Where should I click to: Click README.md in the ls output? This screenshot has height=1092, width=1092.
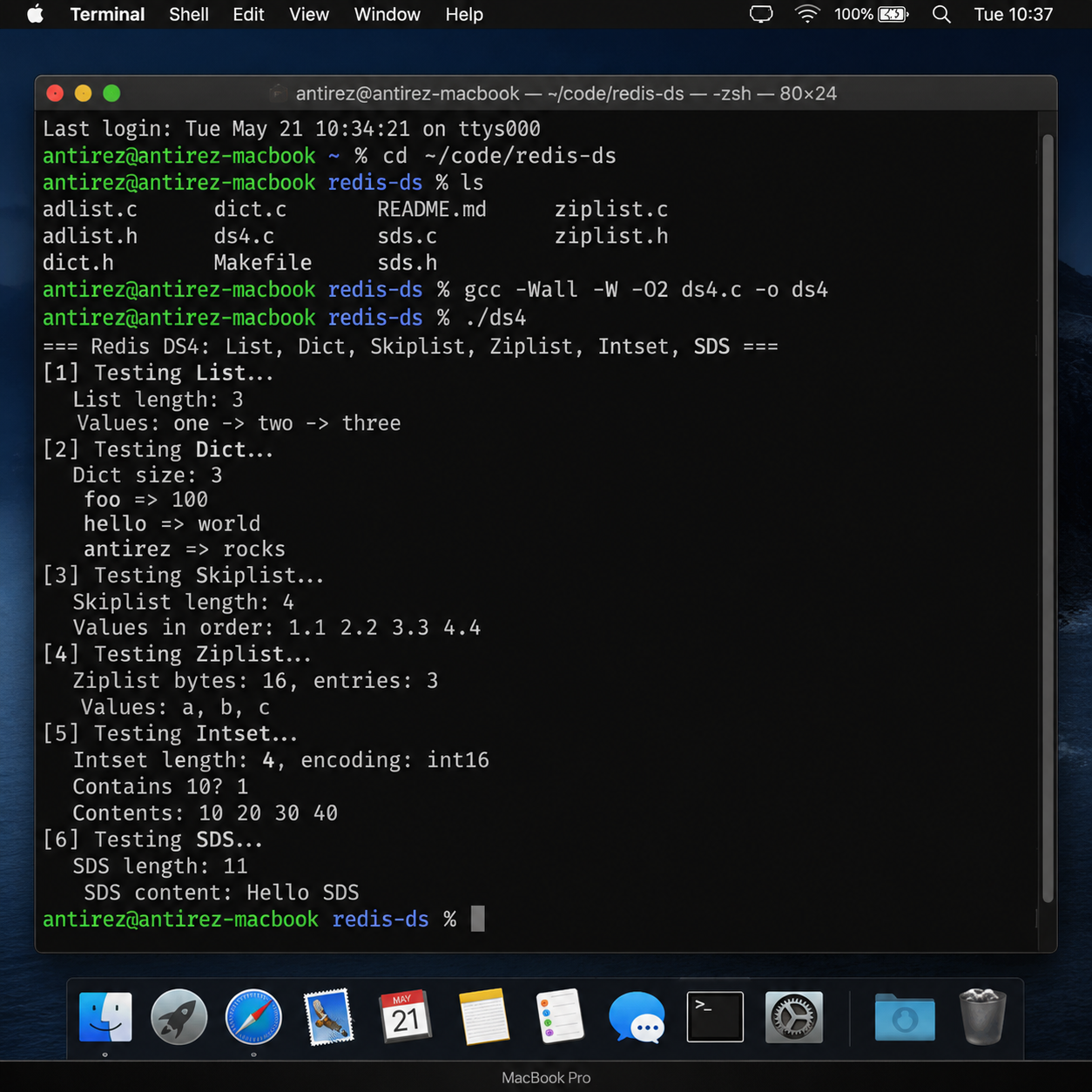[431, 209]
